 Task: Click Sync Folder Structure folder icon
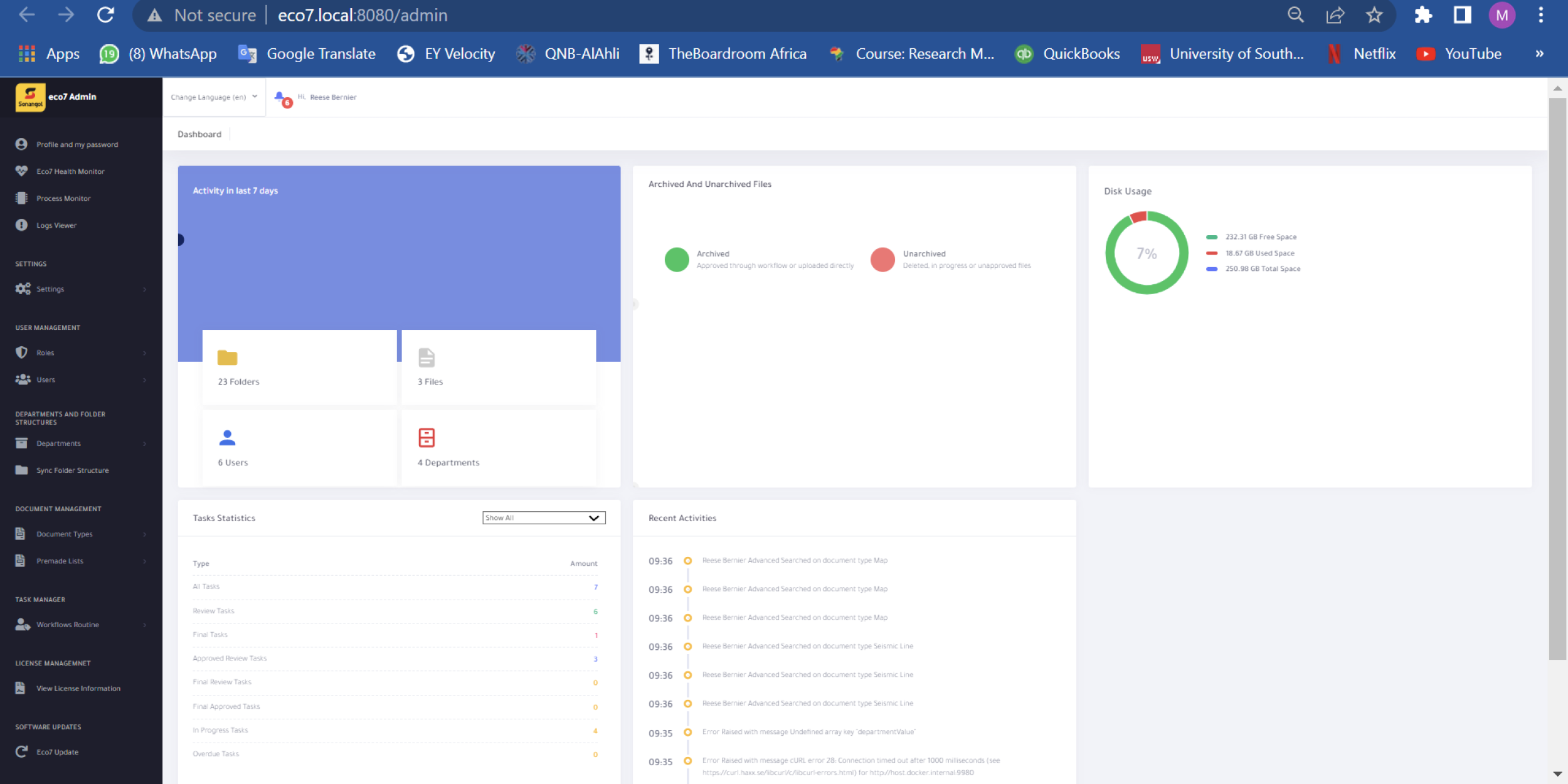21,470
